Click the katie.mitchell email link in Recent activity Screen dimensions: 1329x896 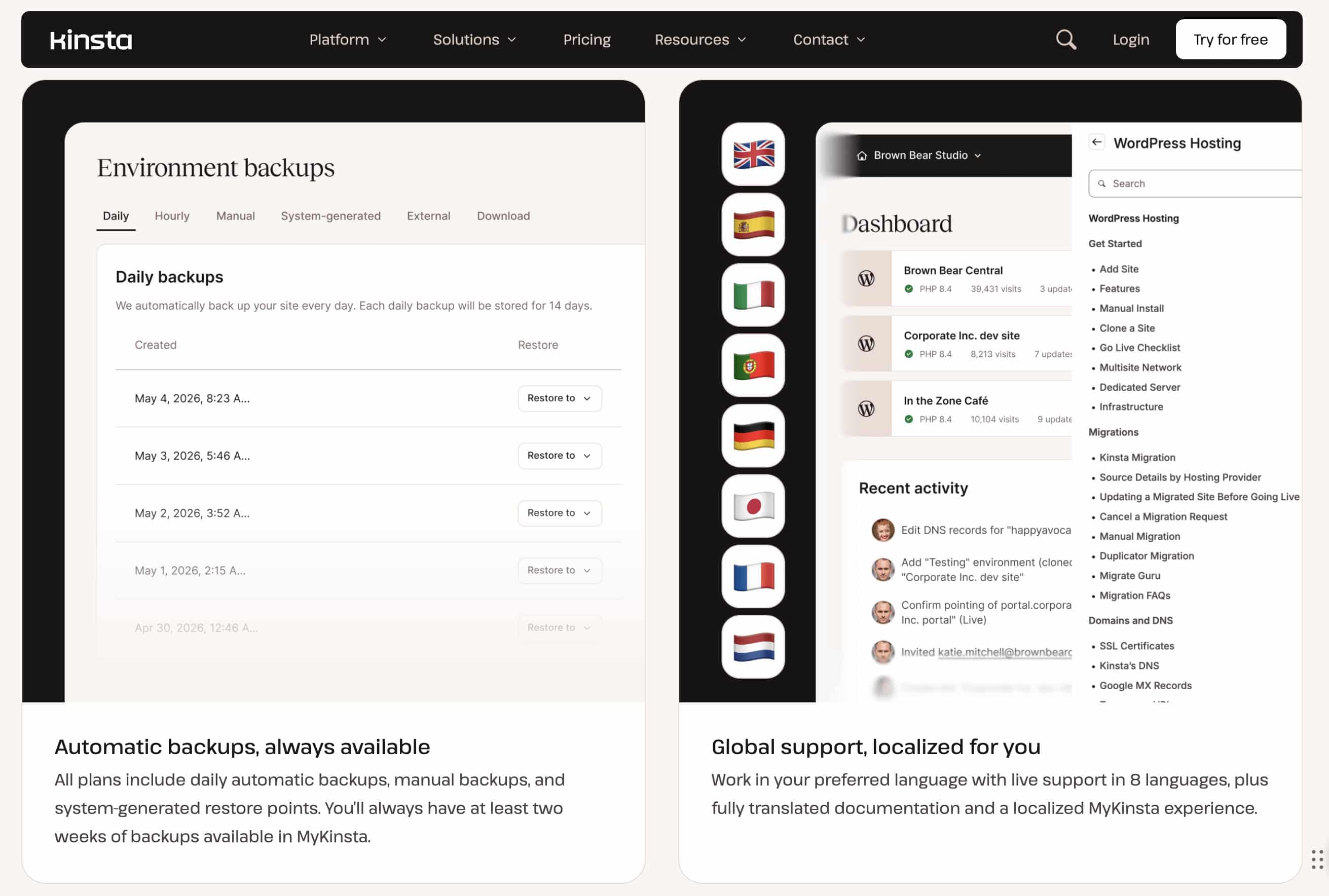(1005, 652)
